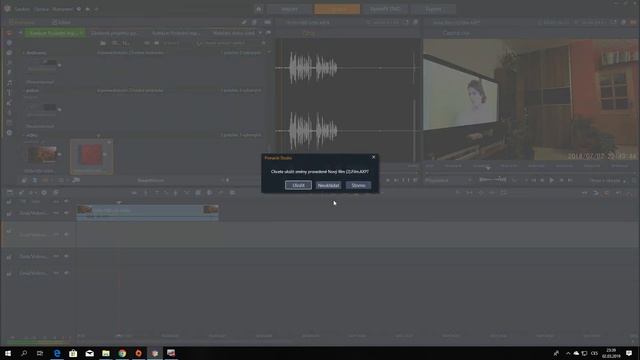Open File Explorer from the taskbar
Viewport: 640px width, 360px height.
106,353
